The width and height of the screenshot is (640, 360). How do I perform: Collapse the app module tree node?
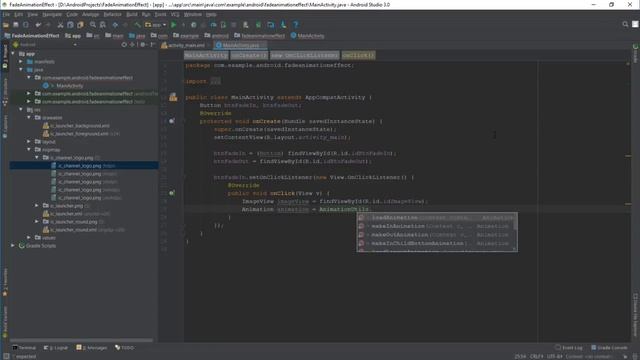point(13,53)
